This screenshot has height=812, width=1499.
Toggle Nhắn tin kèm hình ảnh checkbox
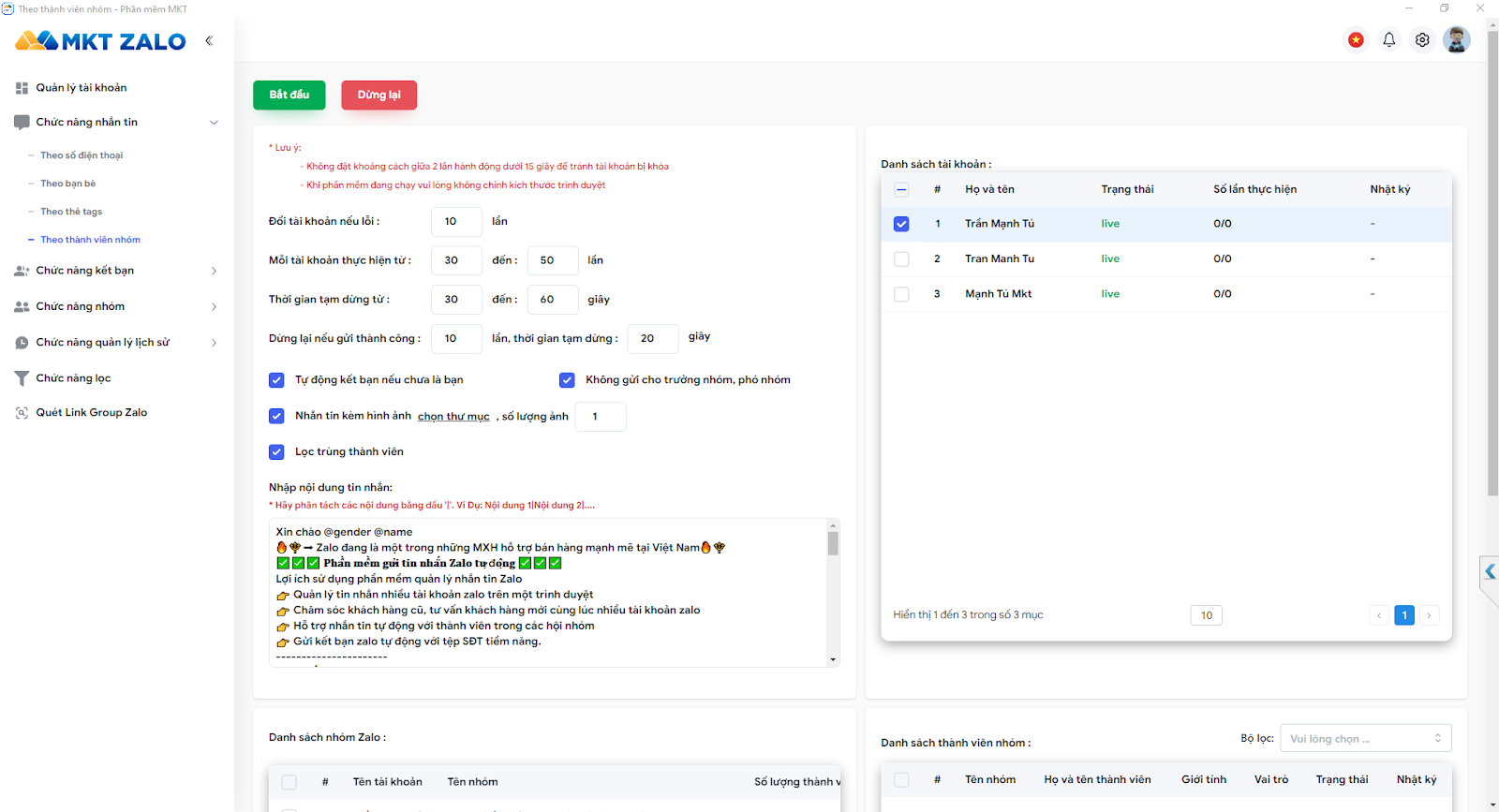click(x=276, y=416)
